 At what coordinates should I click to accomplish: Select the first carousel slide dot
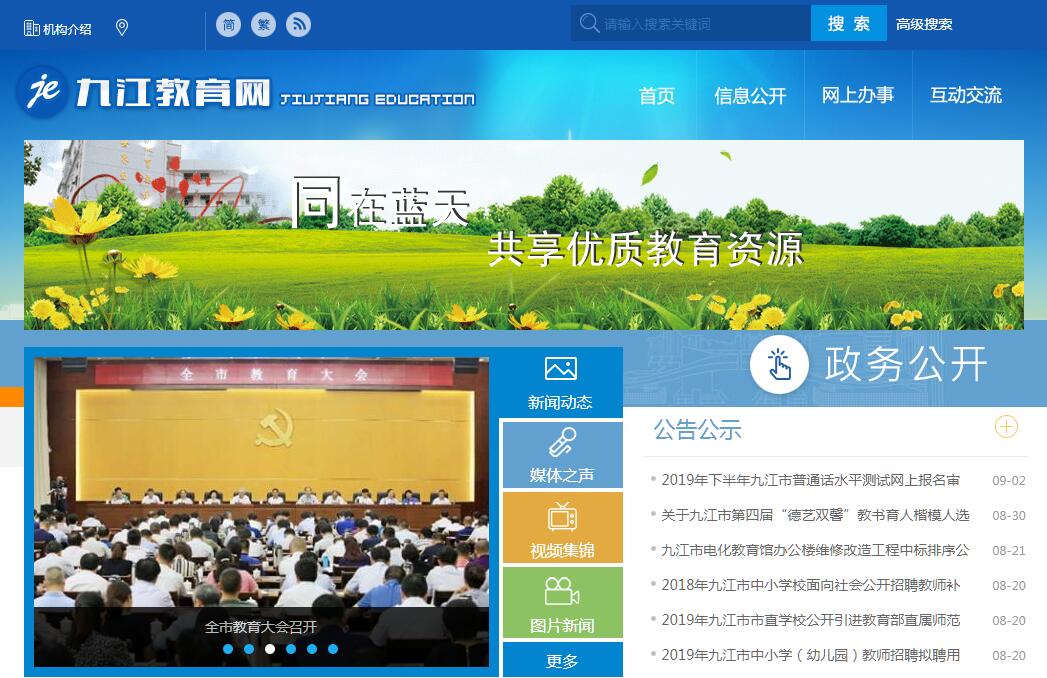click(228, 649)
